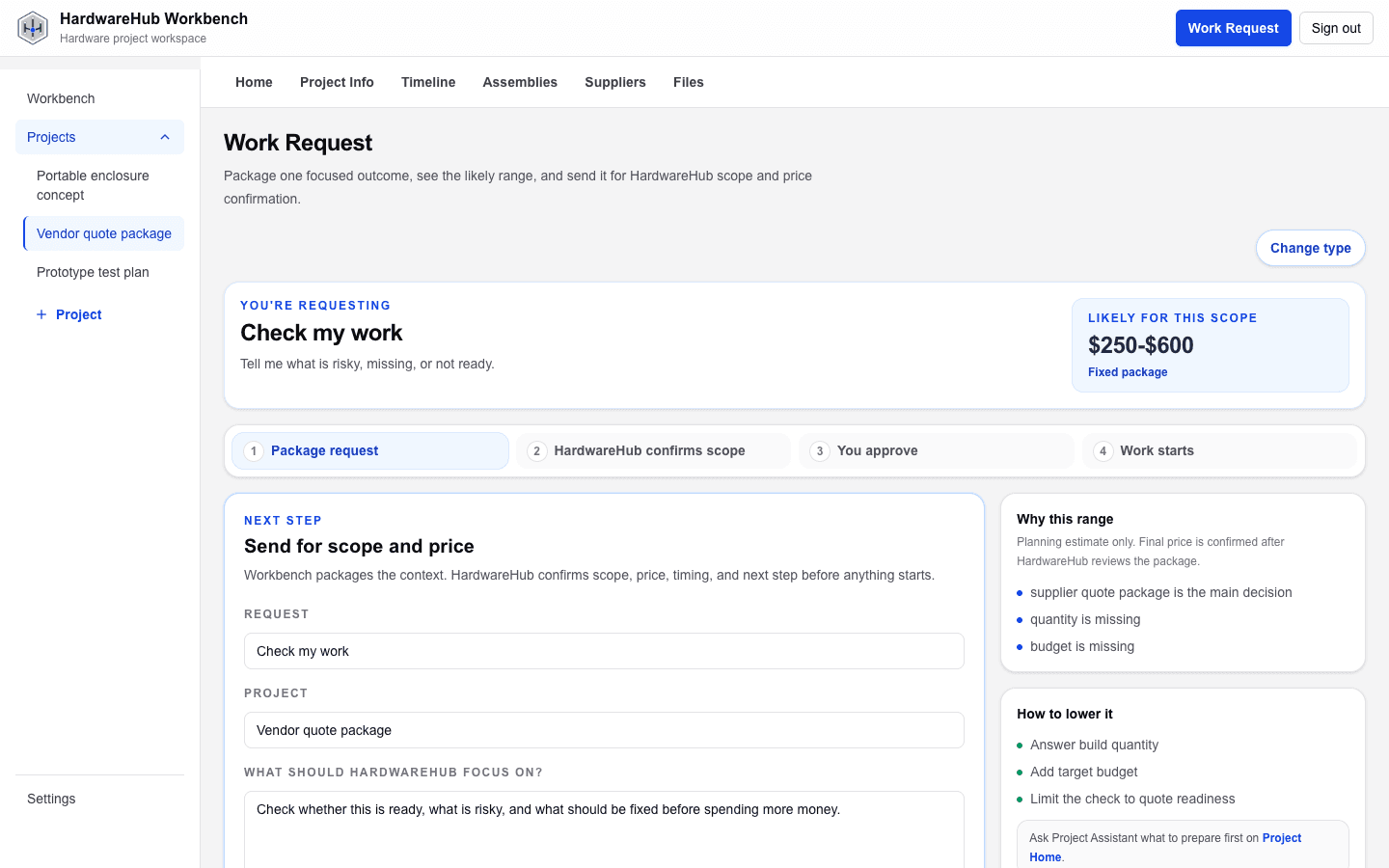Open the Work Request button in header

pos(1233,28)
